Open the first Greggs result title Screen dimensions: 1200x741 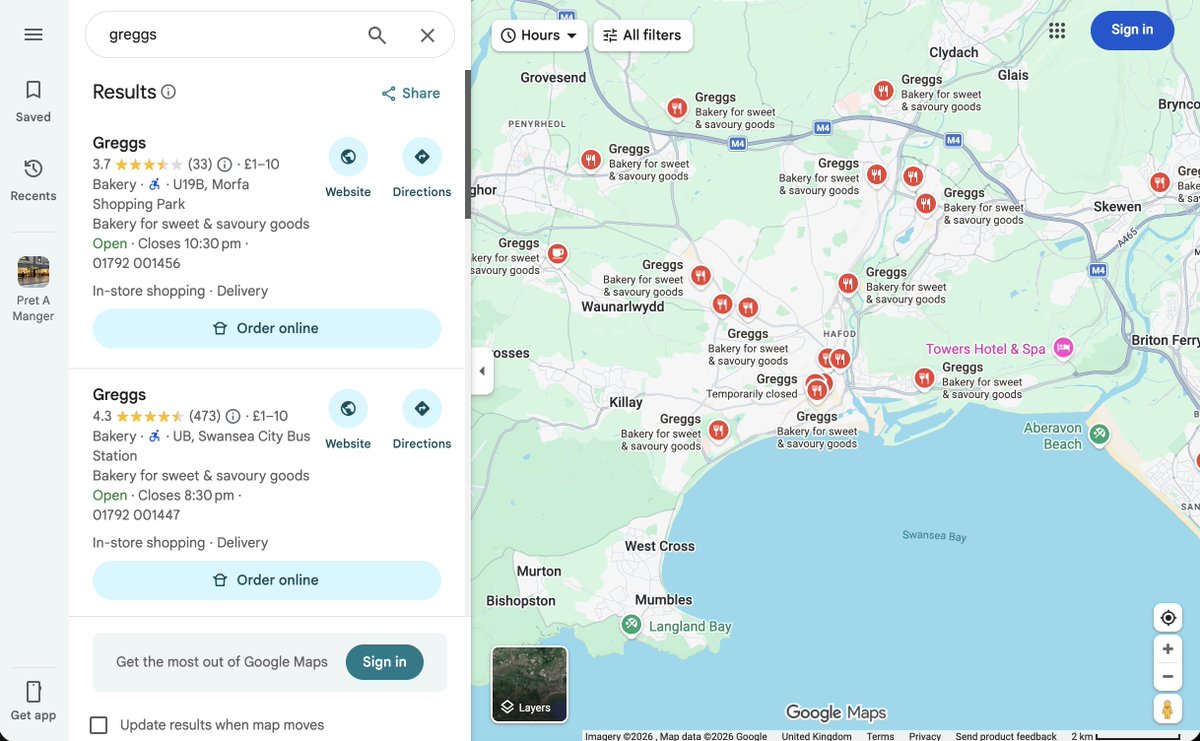119,143
